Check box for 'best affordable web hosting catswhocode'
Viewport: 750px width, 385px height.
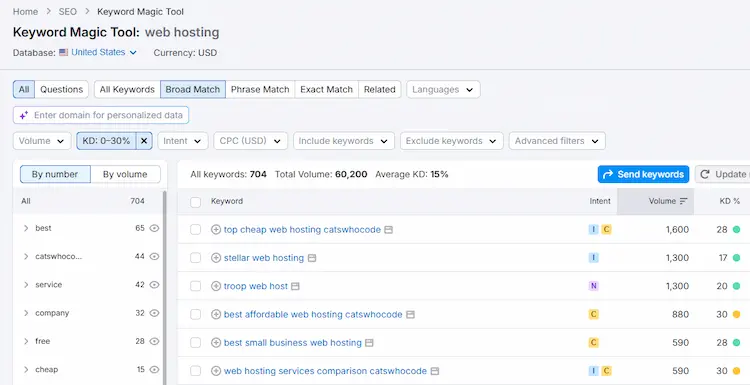click(195, 314)
